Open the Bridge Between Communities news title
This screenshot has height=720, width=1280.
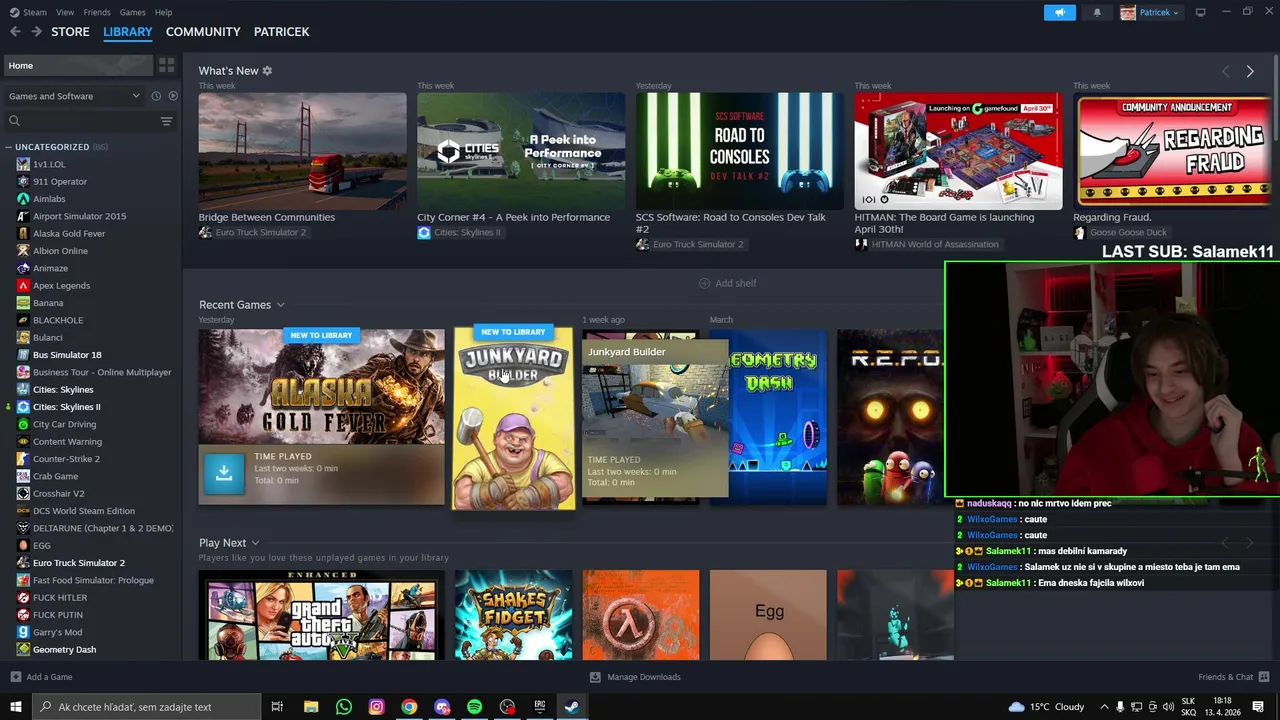[x=266, y=217]
